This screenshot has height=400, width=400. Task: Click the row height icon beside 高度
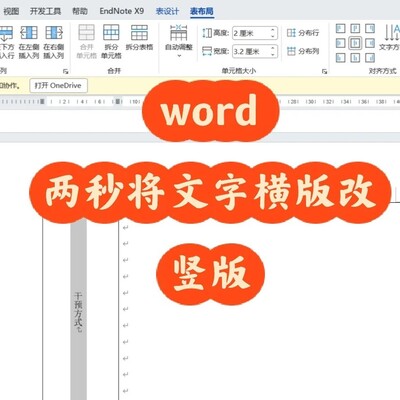click(207, 33)
